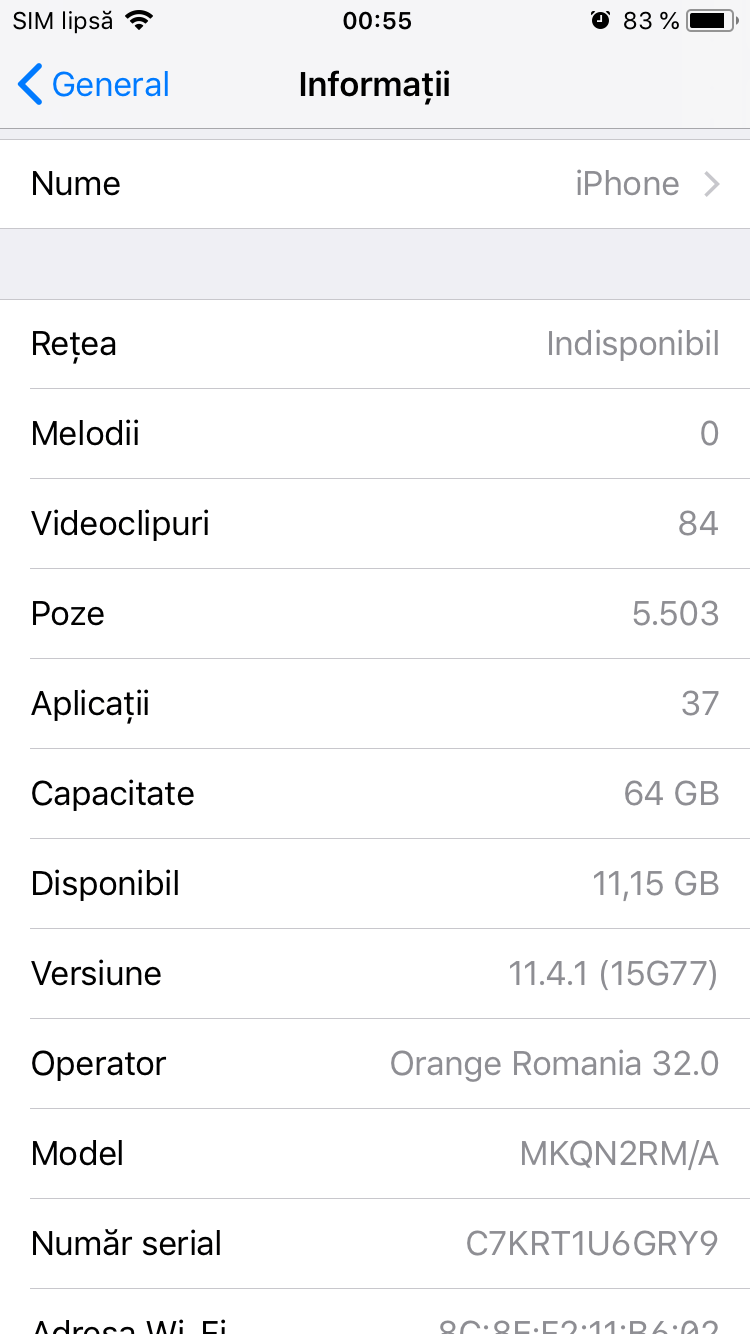Tap the alarm clock status icon

point(600,20)
